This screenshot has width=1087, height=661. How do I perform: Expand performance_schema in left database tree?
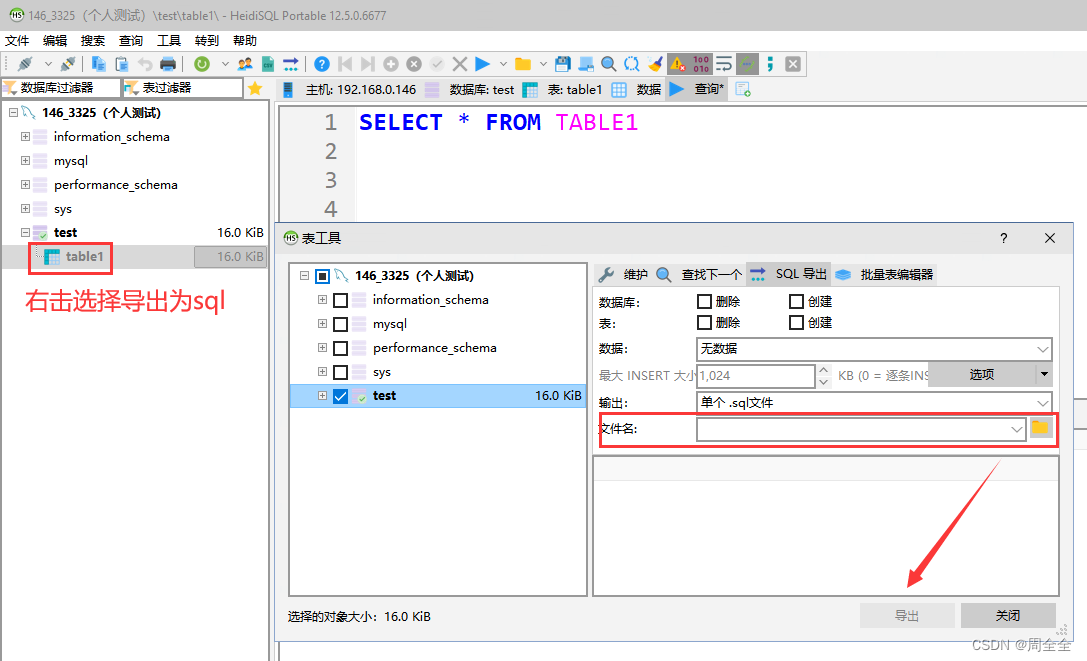(26, 184)
